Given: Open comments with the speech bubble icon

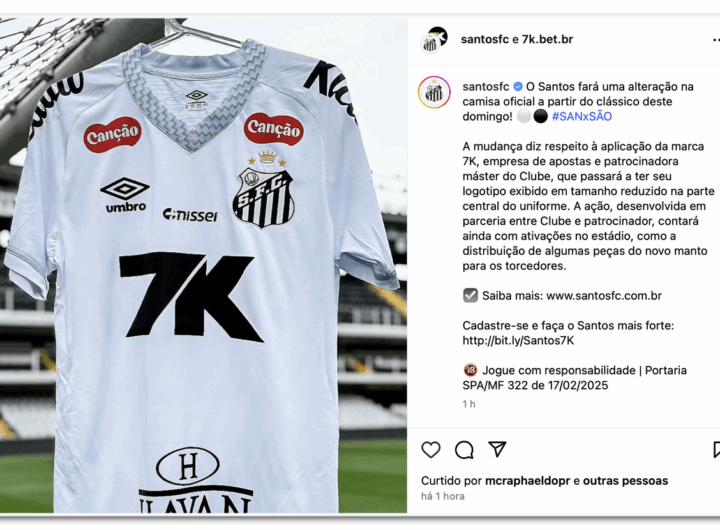Looking at the screenshot, I should tap(464, 450).
